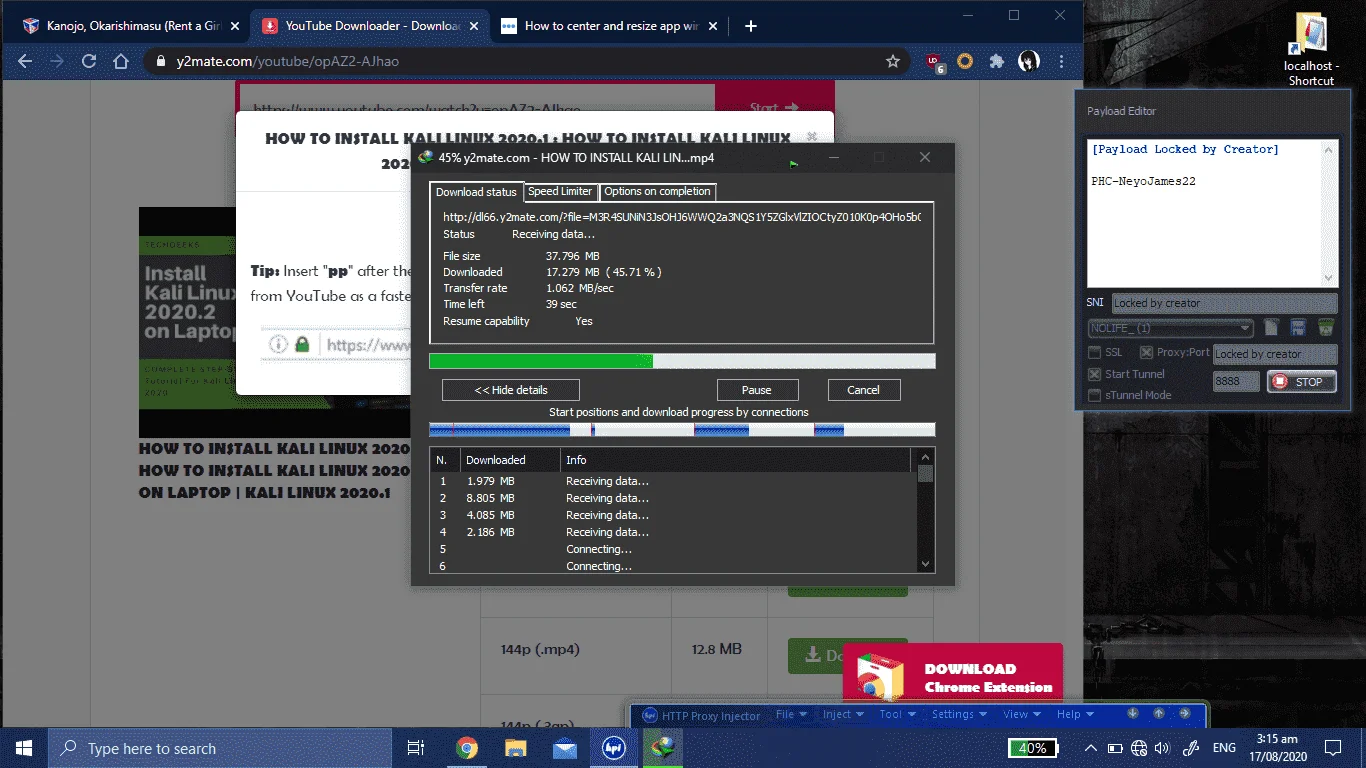Open the localhost shortcut on desktop
This screenshot has height=768, width=1366.
[1310, 49]
